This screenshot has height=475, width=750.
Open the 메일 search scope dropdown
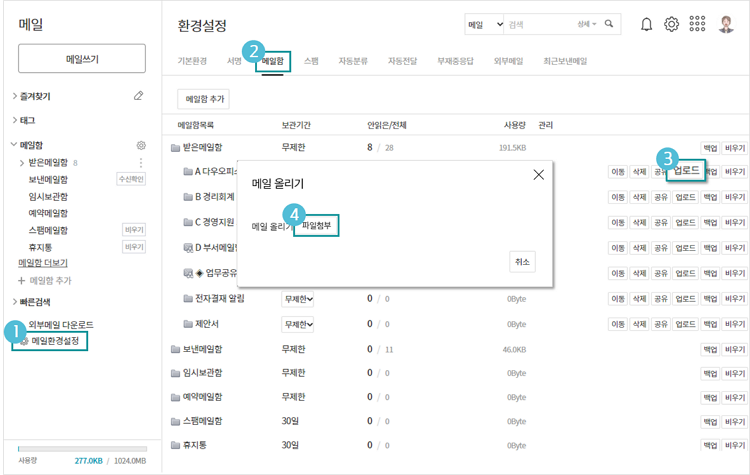pyautogui.click(x=484, y=24)
